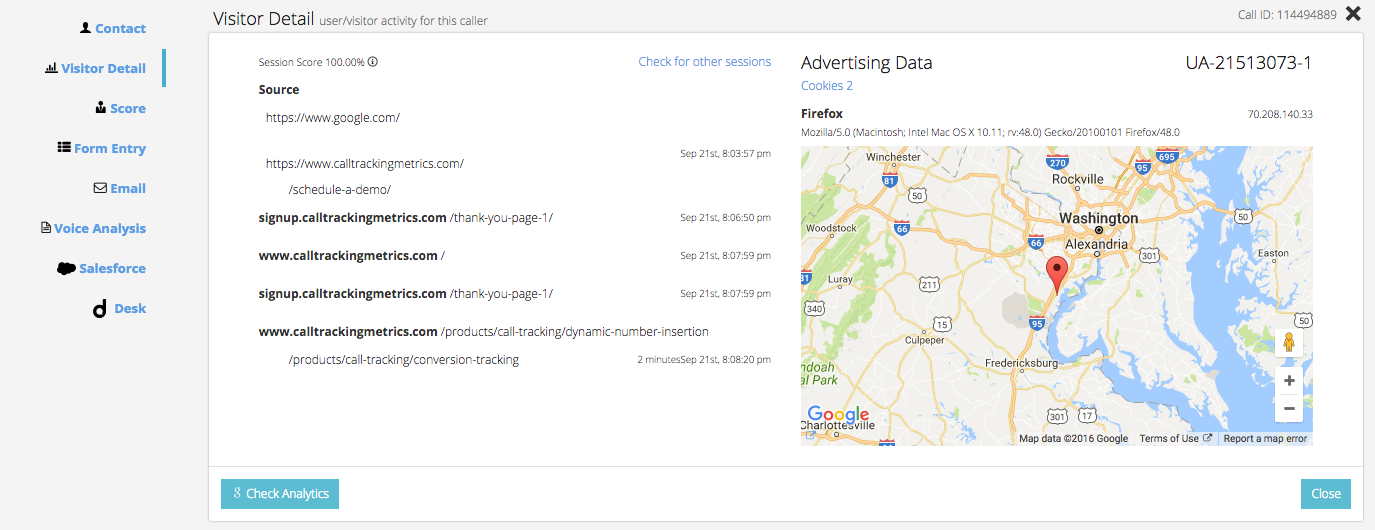
Task: Open the Visitor Detail tab
Action: pyautogui.click(x=103, y=68)
